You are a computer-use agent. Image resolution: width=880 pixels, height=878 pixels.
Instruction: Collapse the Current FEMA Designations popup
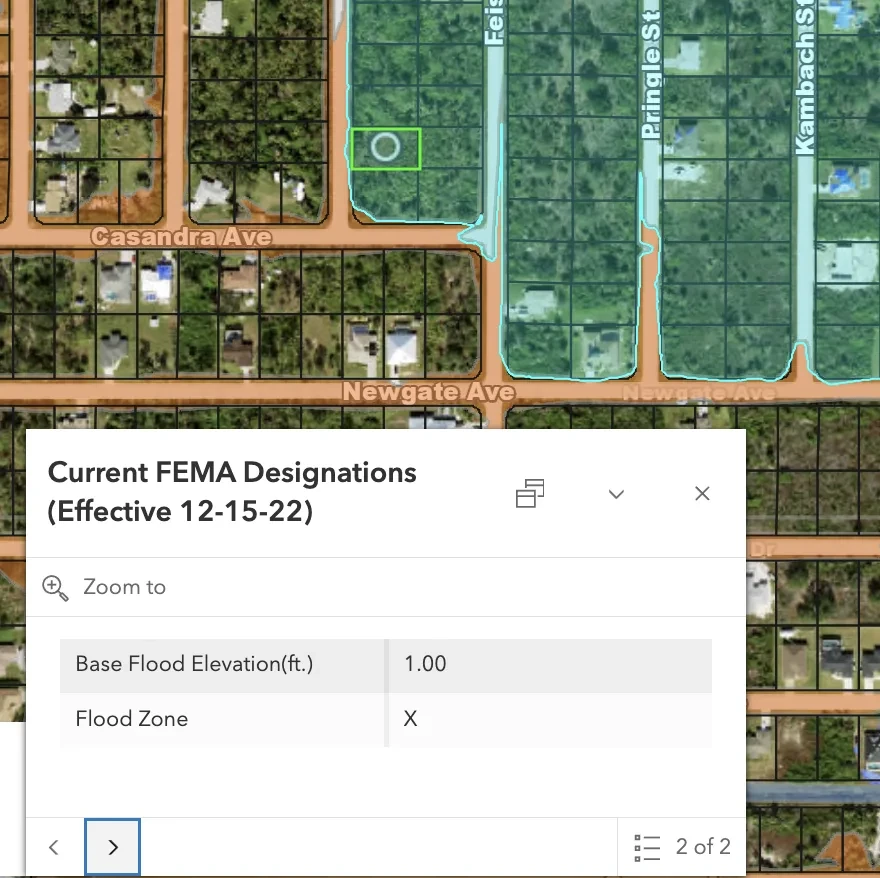tap(616, 494)
